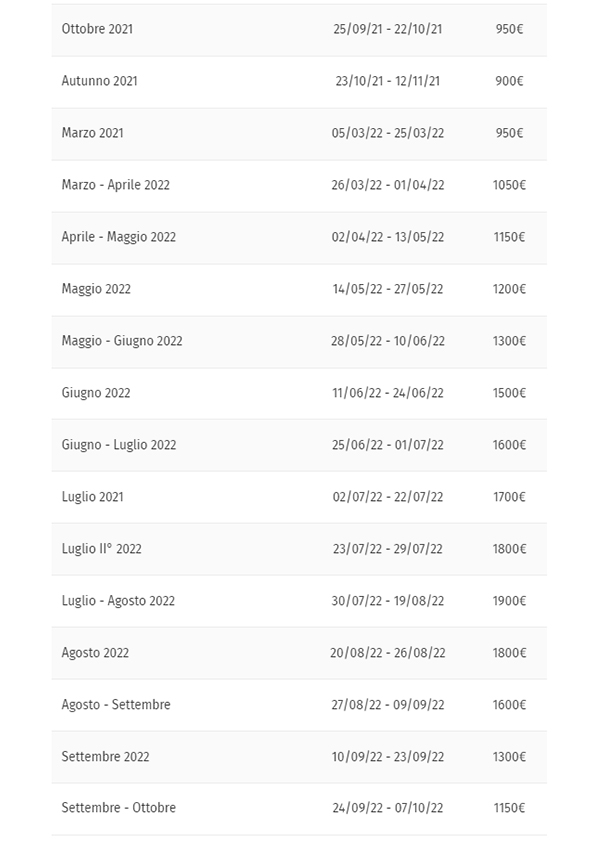
Task: Click date range 02/07/22 - 22/07/22
Action: coord(388,497)
